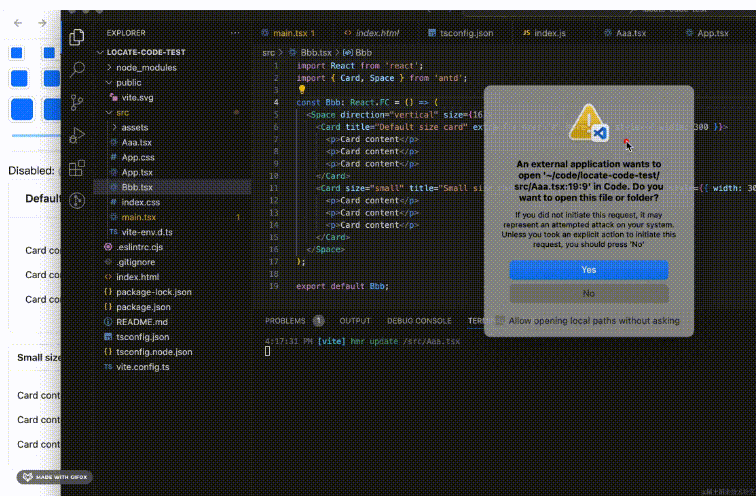756x496 pixels.
Task: Open the Search view in the activity bar
Action: [77, 69]
